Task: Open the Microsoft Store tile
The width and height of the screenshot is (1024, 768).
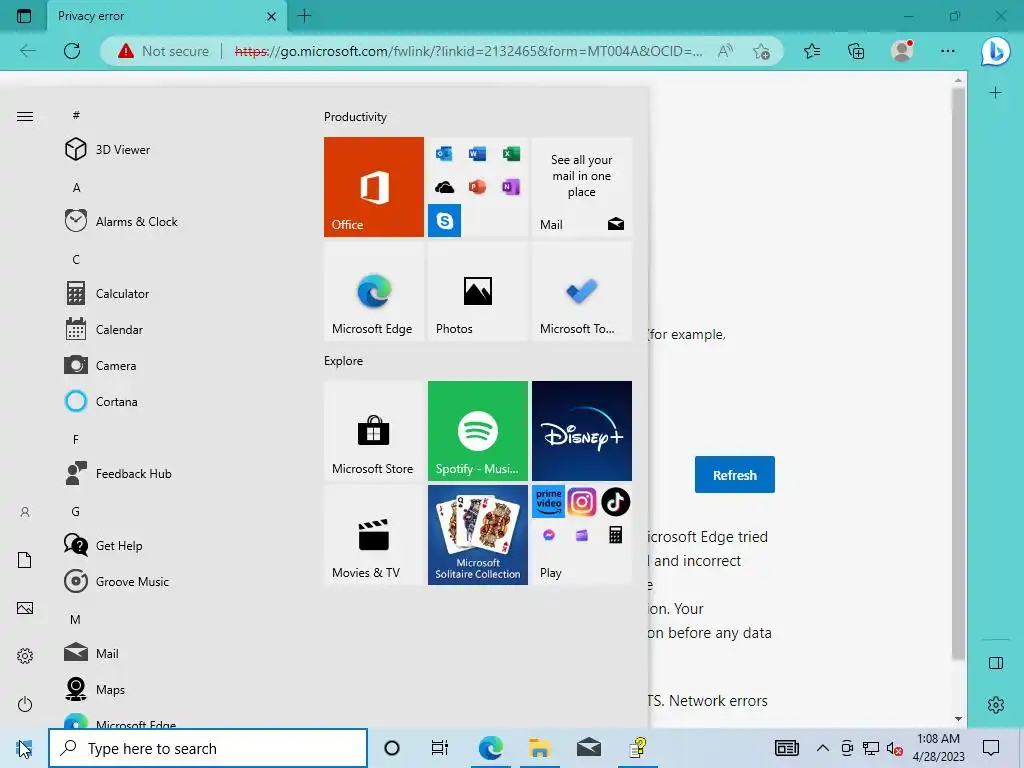Action: point(374,431)
